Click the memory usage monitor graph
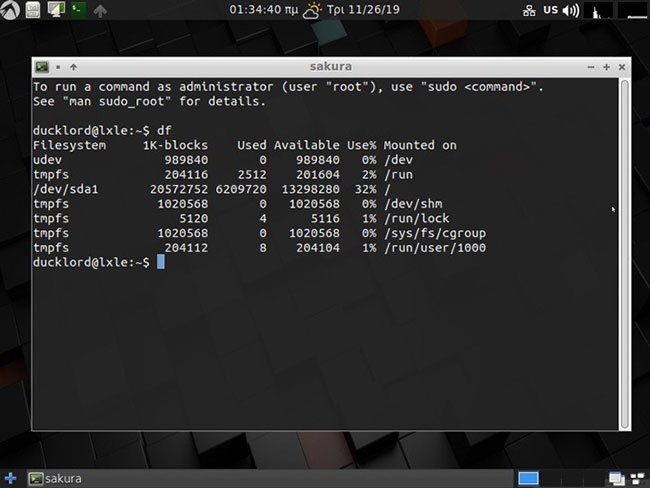 632,10
